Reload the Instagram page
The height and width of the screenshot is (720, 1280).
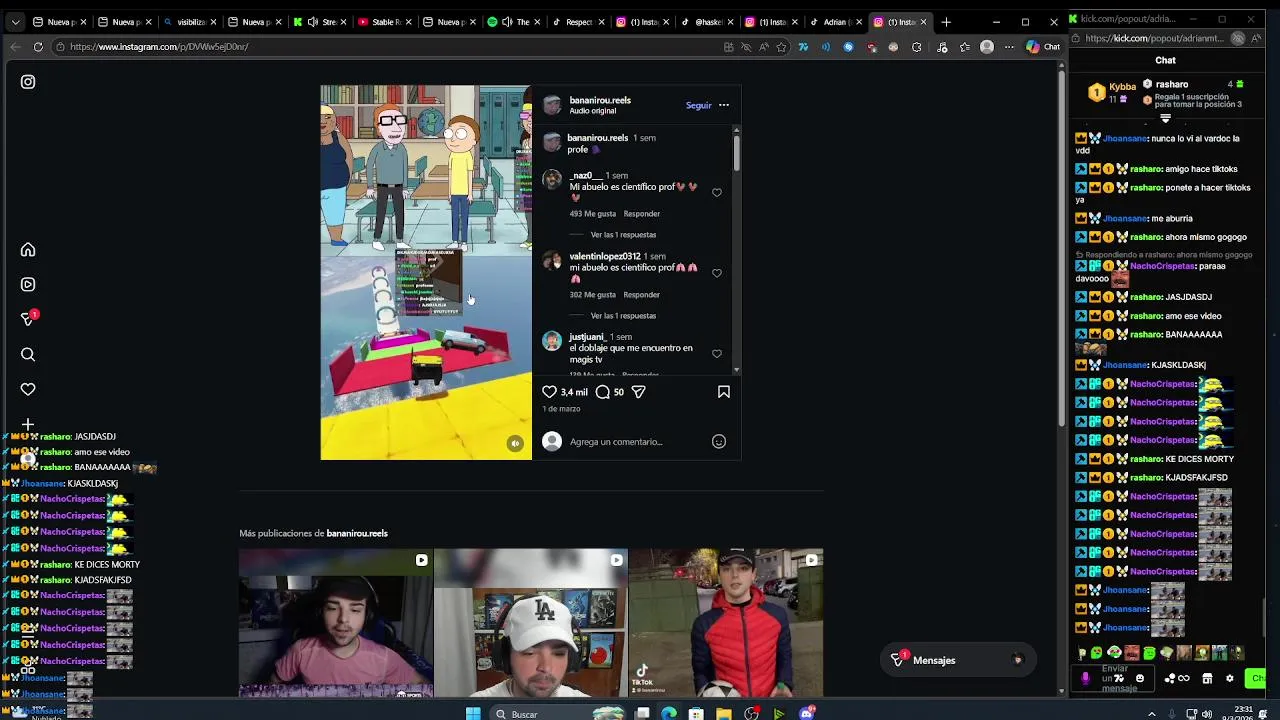point(38,46)
